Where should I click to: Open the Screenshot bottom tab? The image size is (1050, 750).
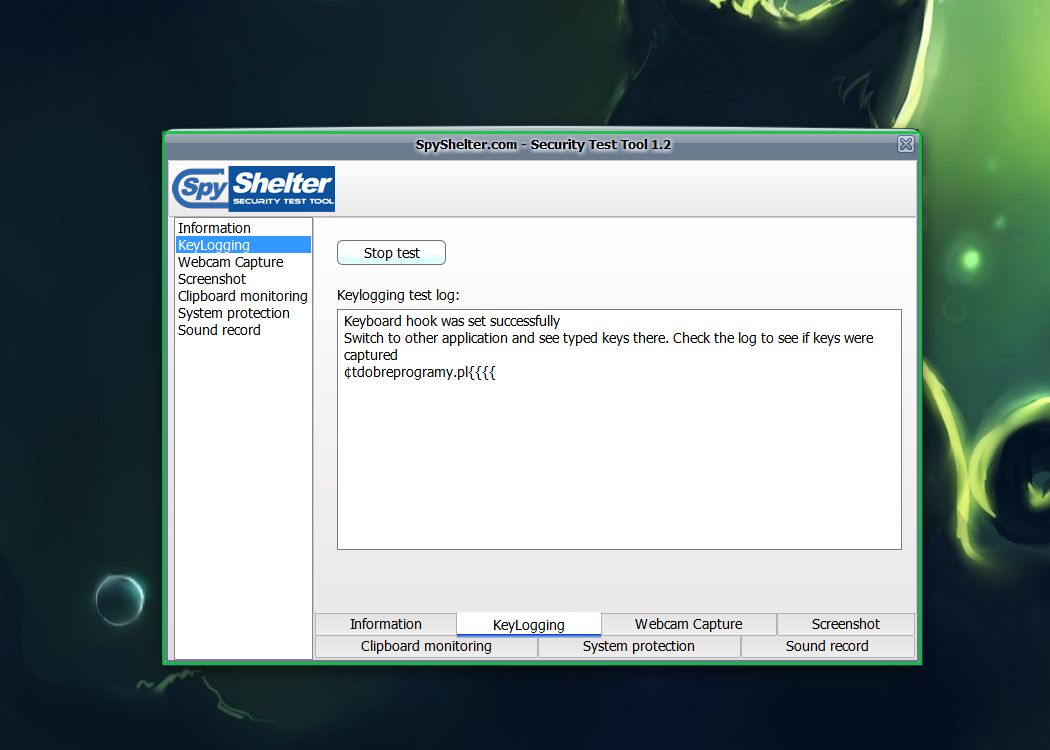click(845, 624)
